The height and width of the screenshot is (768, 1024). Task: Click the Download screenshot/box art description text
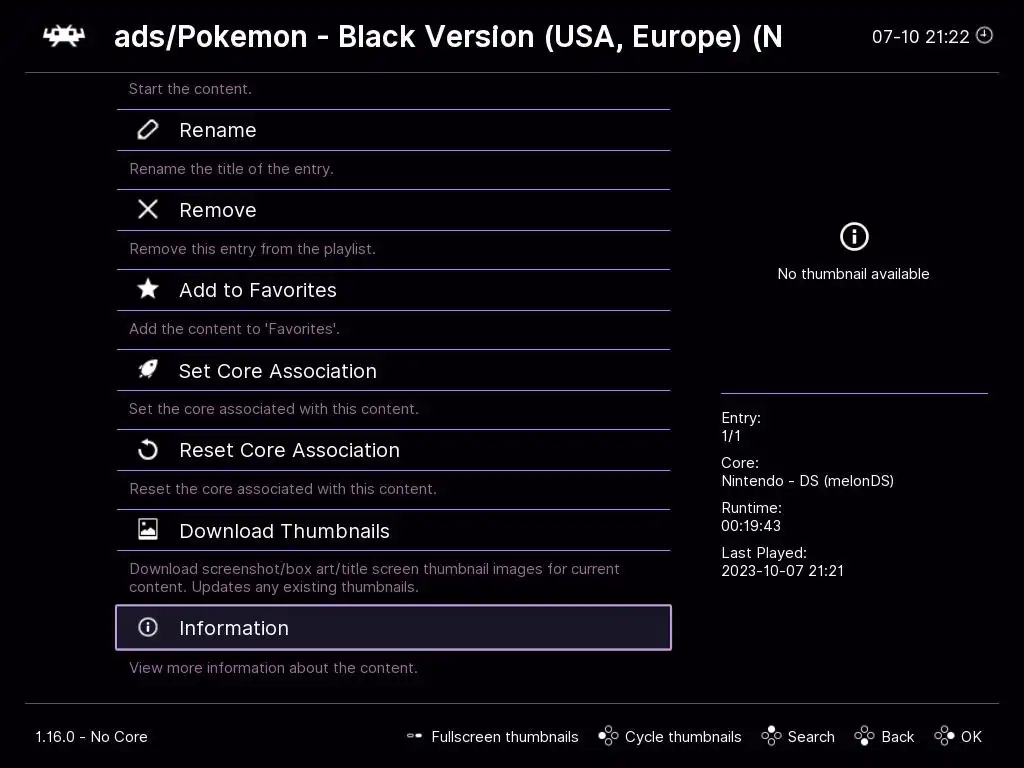click(x=374, y=578)
